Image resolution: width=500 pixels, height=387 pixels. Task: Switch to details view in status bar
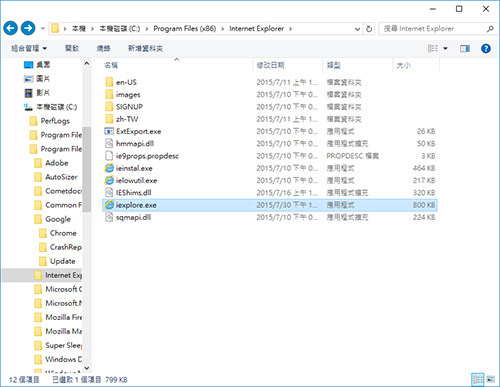click(x=477, y=379)
